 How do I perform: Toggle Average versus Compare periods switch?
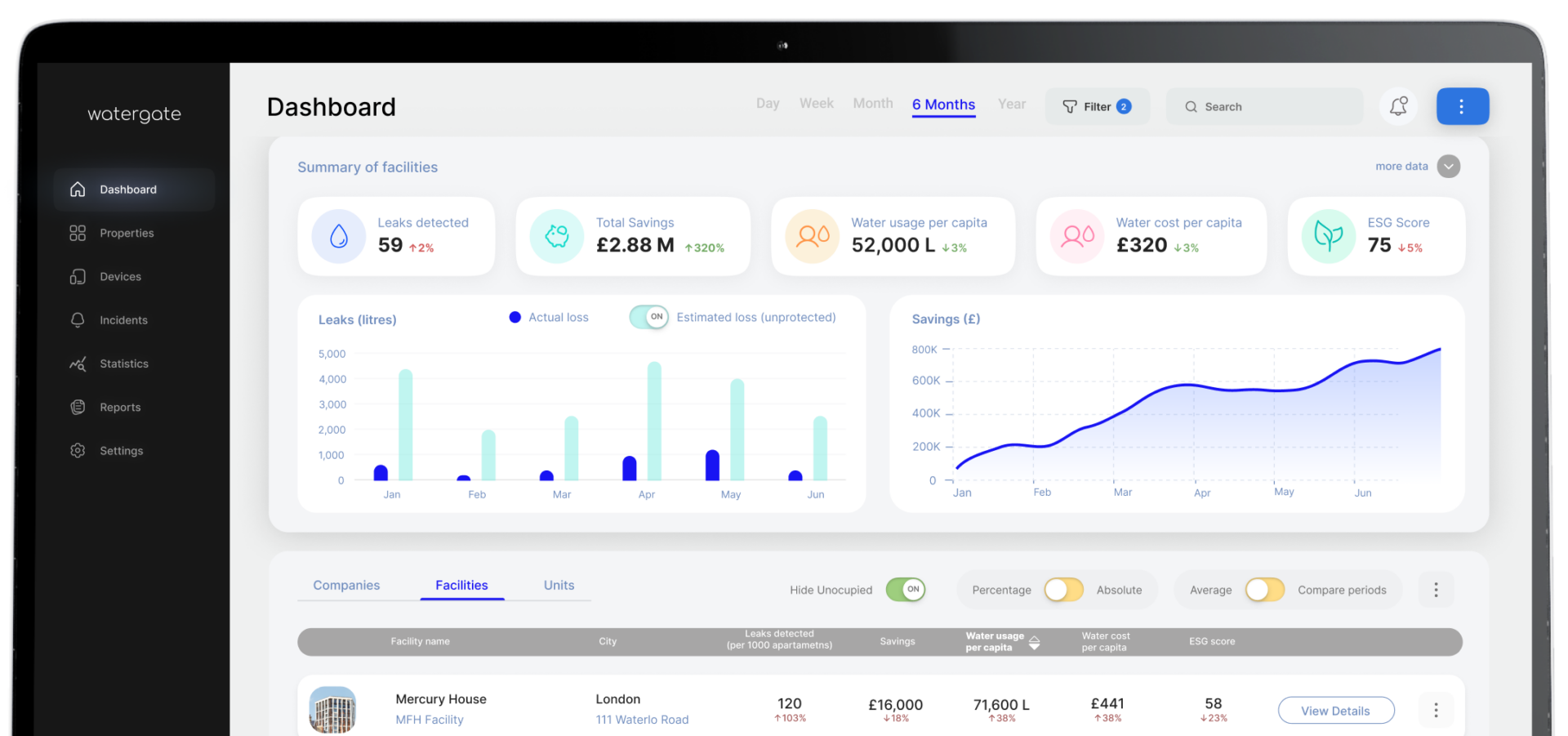coord(1264,590)
